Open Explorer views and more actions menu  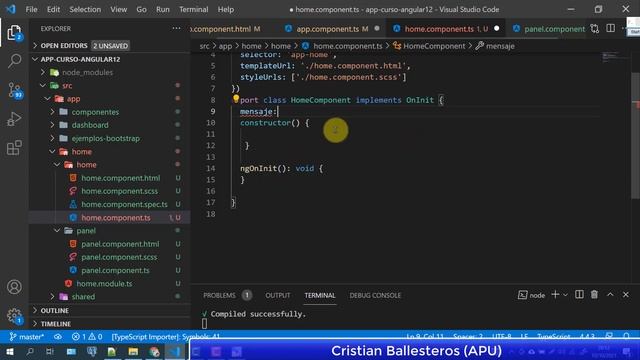coord(176,28)
